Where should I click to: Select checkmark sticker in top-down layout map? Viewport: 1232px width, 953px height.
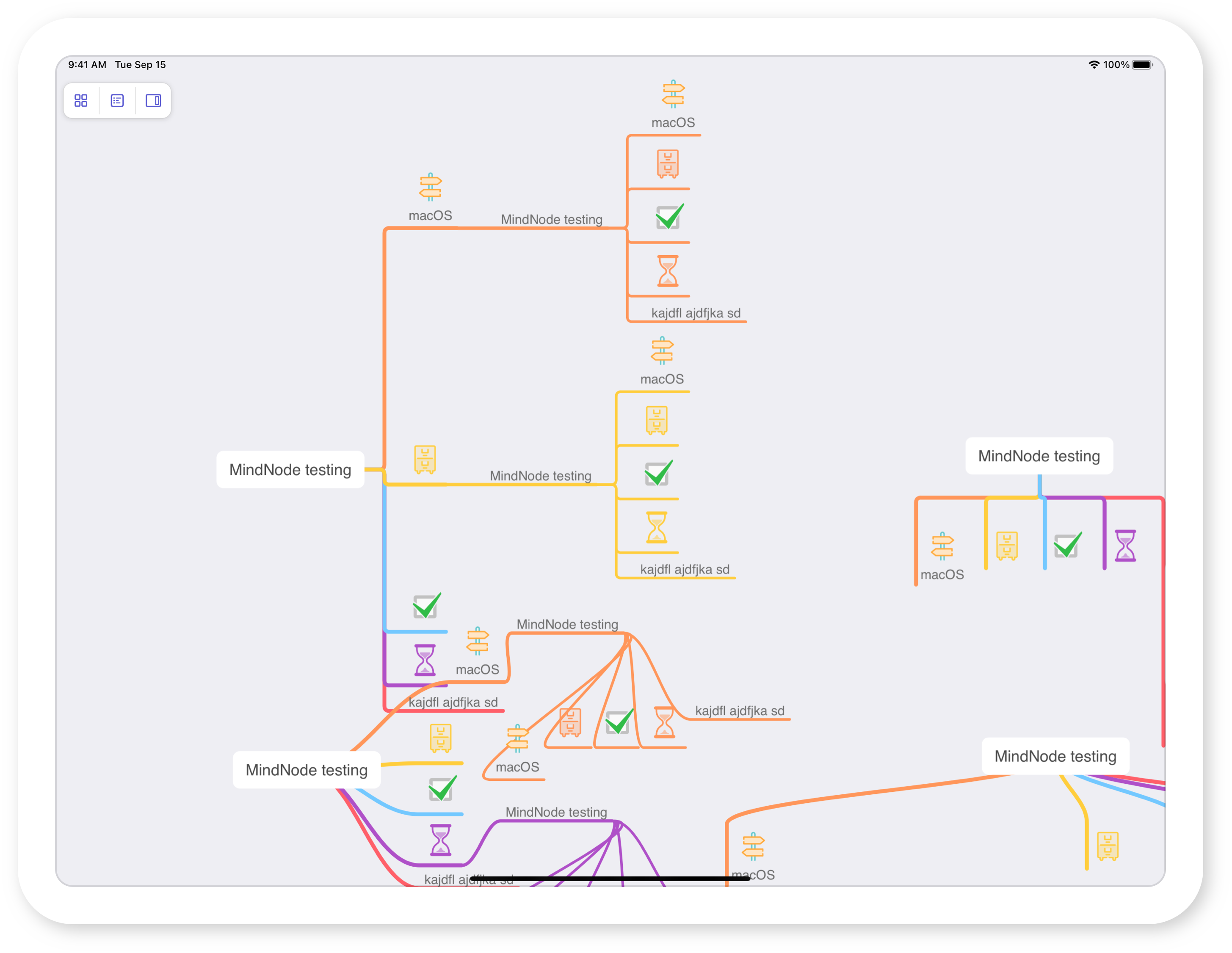[1068, 545]
